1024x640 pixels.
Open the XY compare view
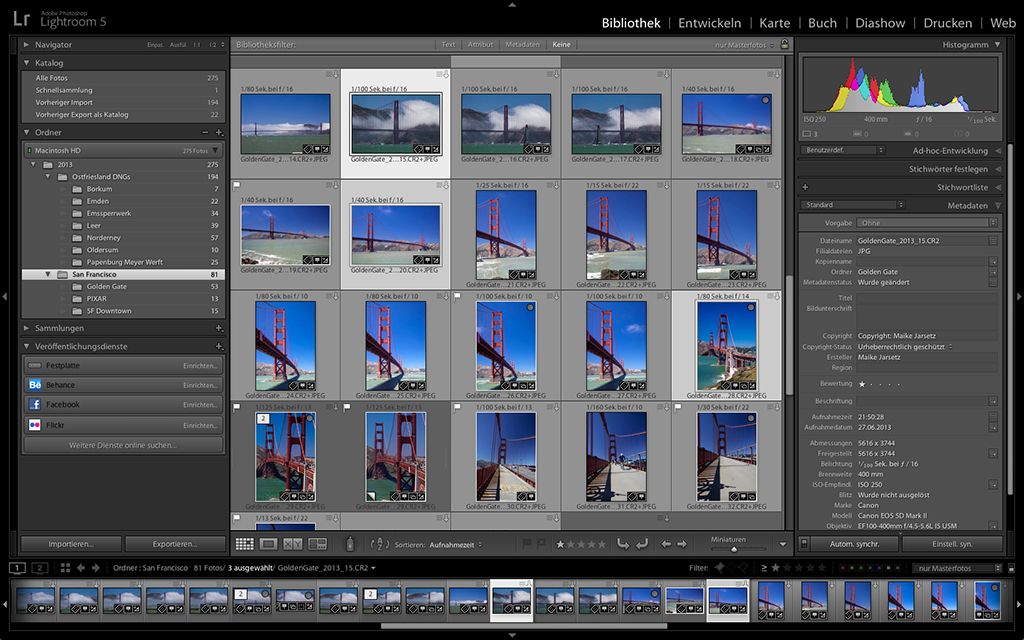pyautogui.click(x=293, y=544)
